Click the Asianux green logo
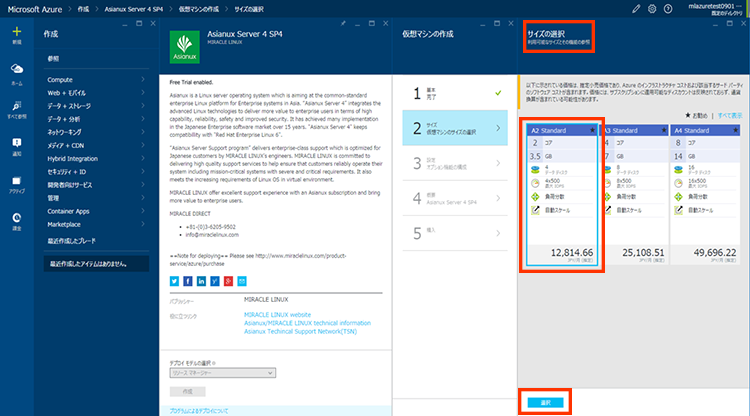This screenshot has width=750, height=416. 185,47
